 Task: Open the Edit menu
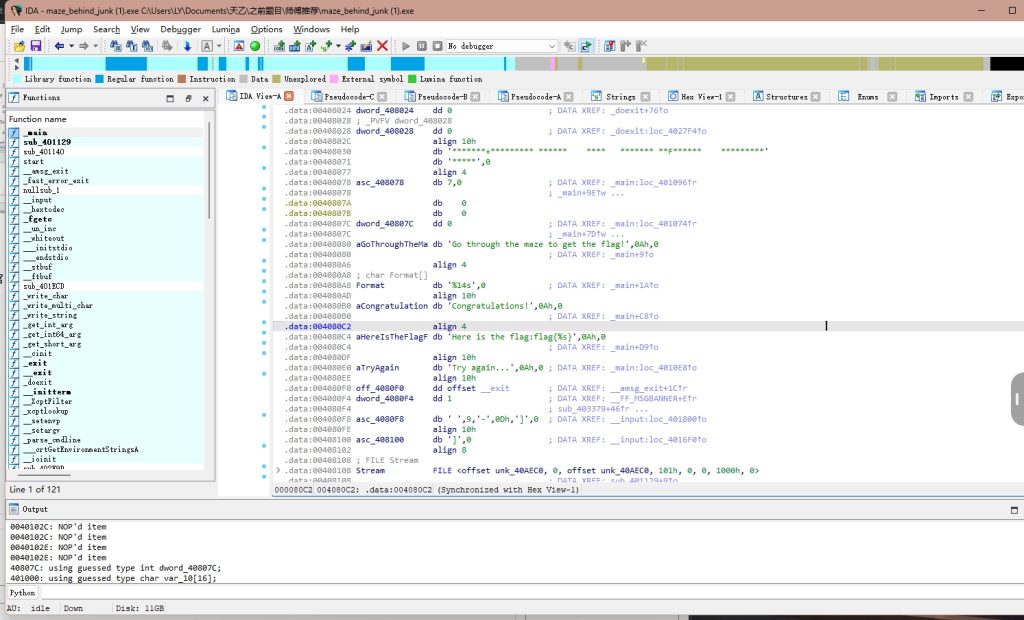[42, 29]
